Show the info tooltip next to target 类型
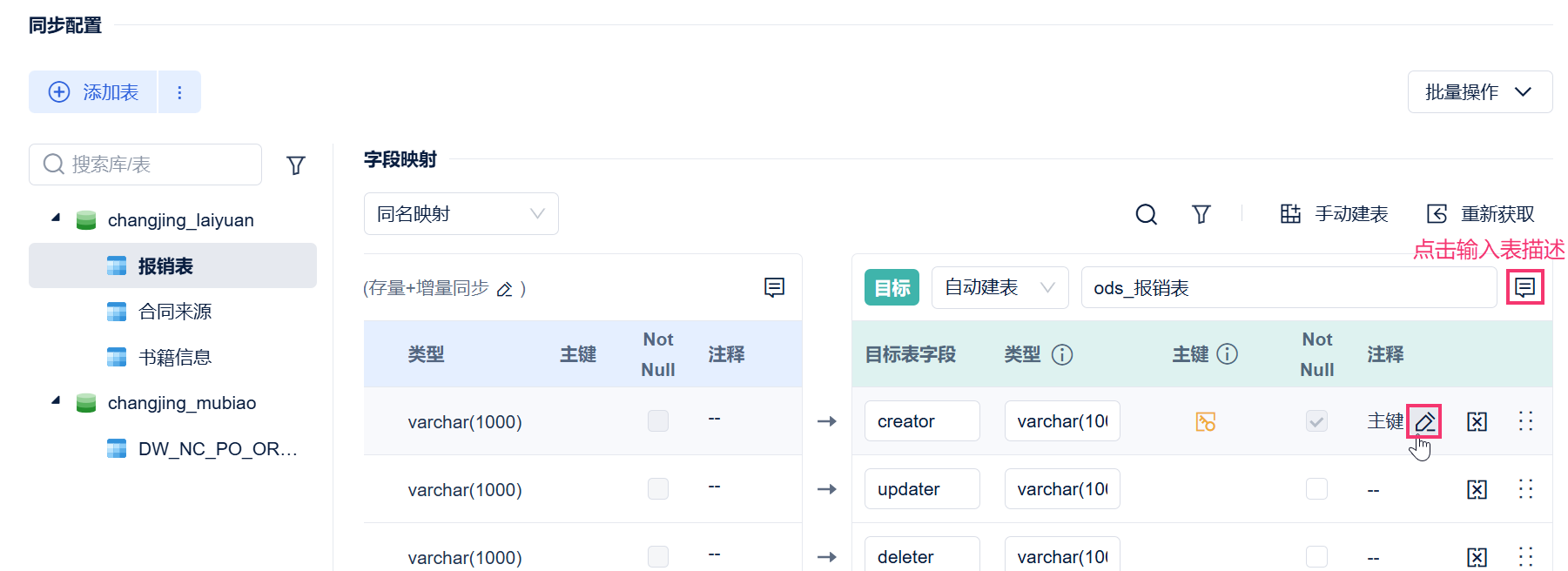Screen dimensions: 1568x571 [1062, 354]
